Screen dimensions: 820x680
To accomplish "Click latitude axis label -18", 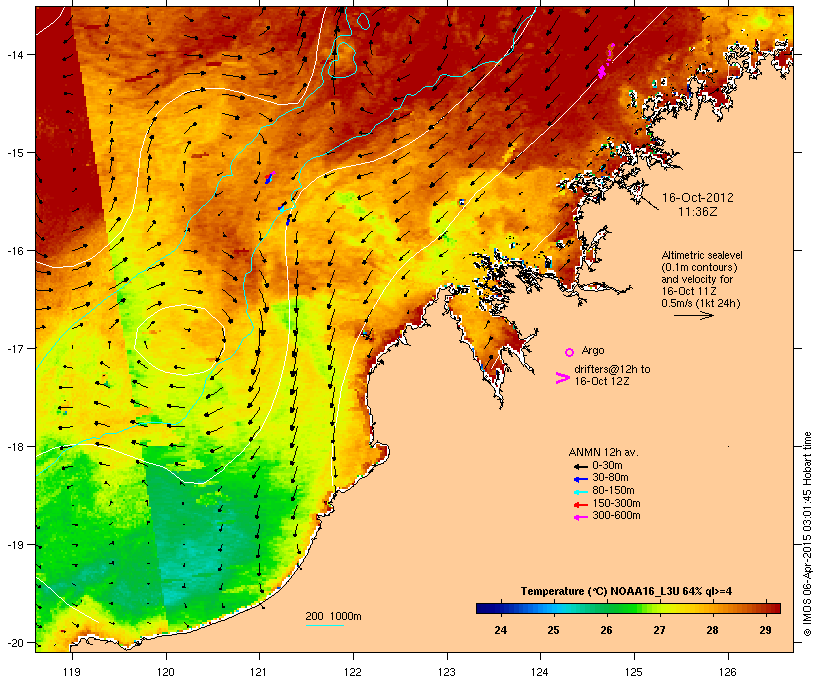I will tap(13, 447).
